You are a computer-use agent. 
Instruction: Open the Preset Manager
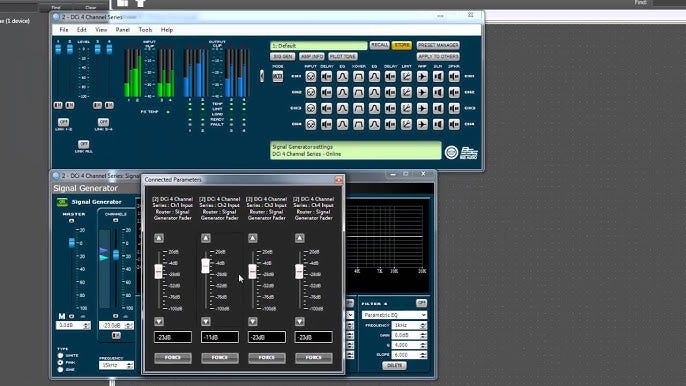pyautogui.click(x=438, y=45)
